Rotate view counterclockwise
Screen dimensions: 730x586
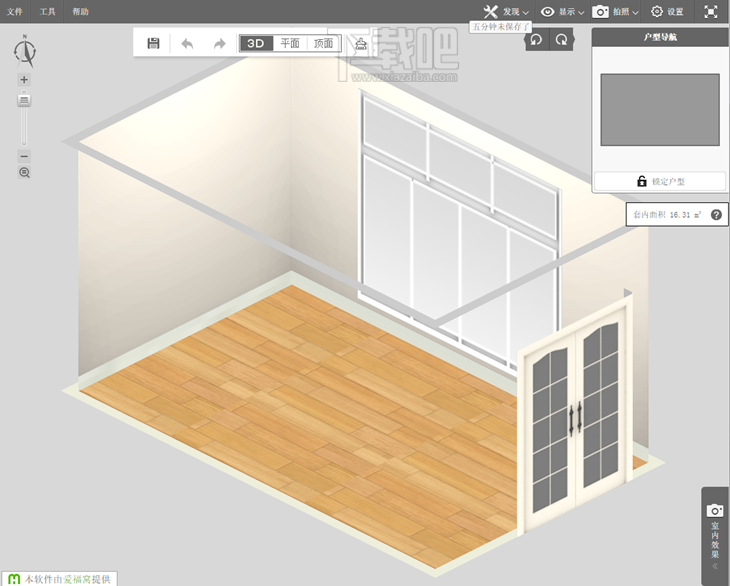[536, 40]
